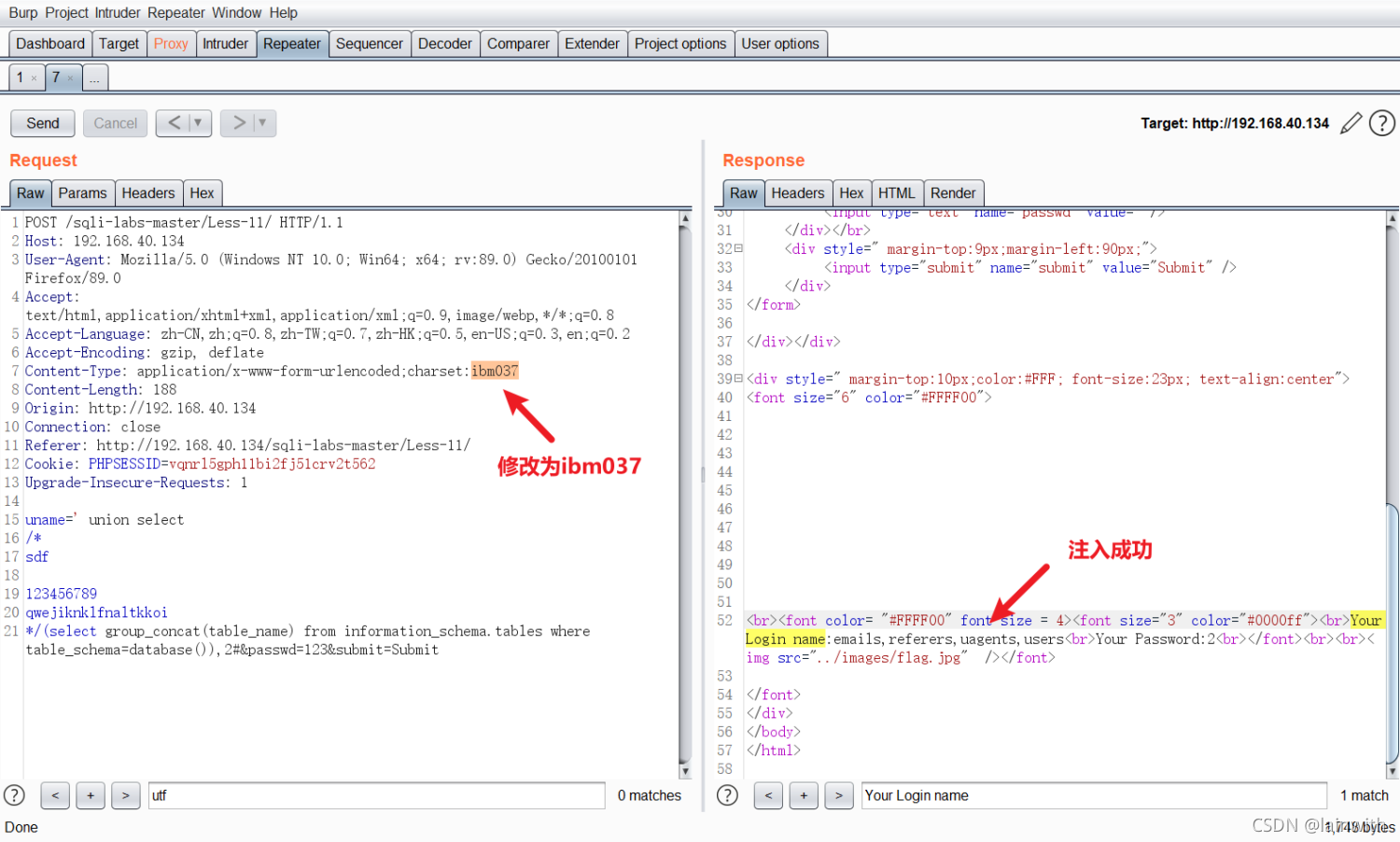The width and height of the screenshot is (1400, 842).
Task: Switch to the Decoder tab
Action: tap(445, 44)
